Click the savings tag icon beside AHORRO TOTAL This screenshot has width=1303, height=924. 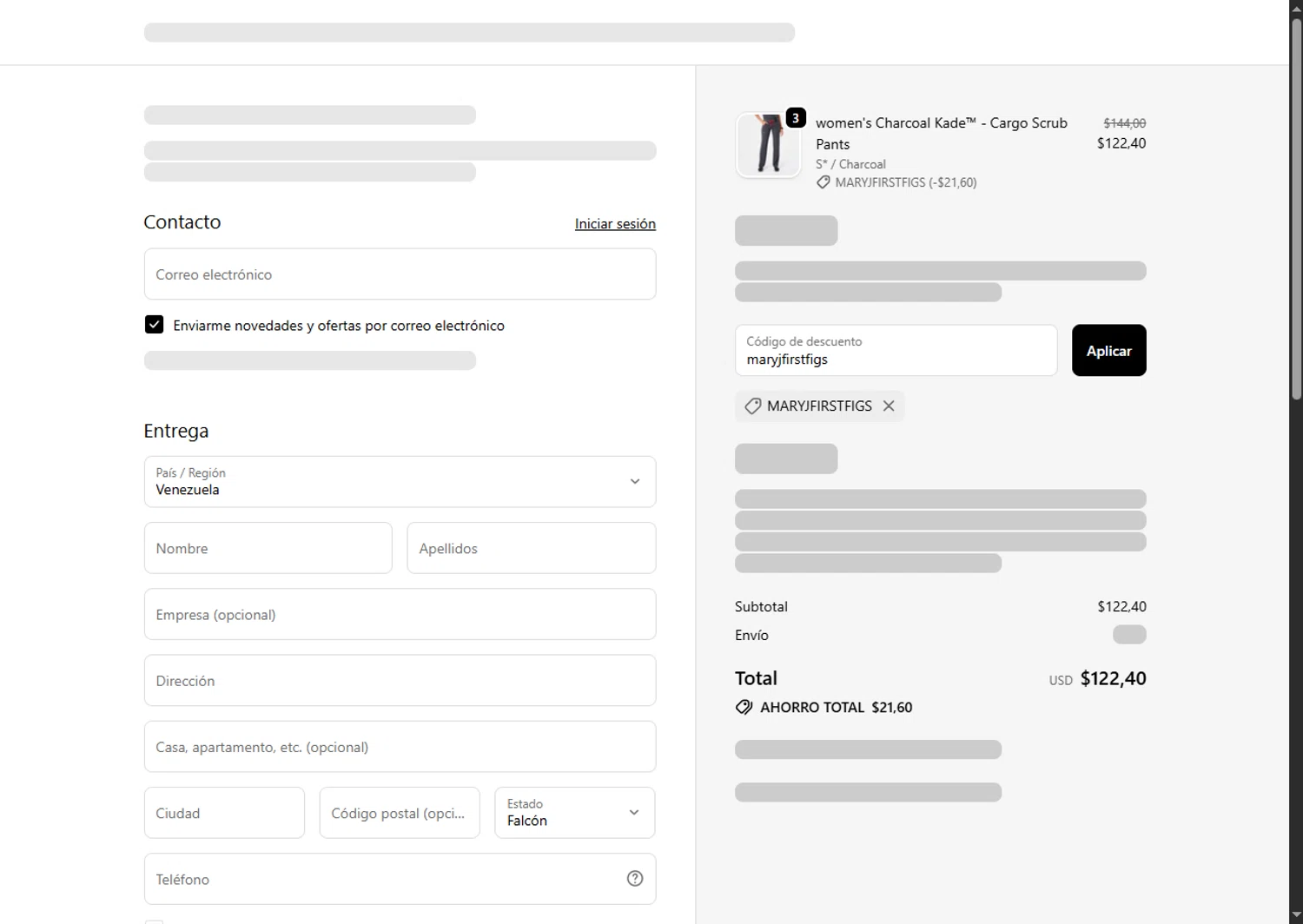(744, 707)
